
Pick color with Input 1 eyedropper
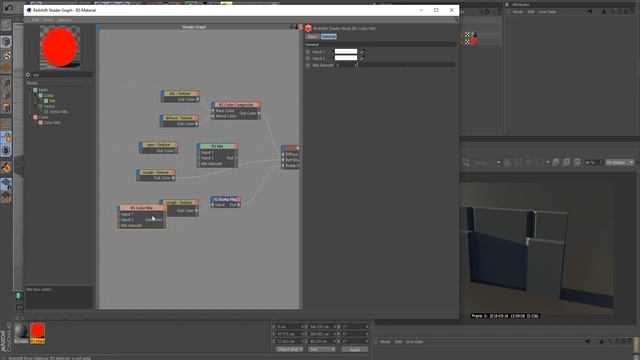coord(362,51)
